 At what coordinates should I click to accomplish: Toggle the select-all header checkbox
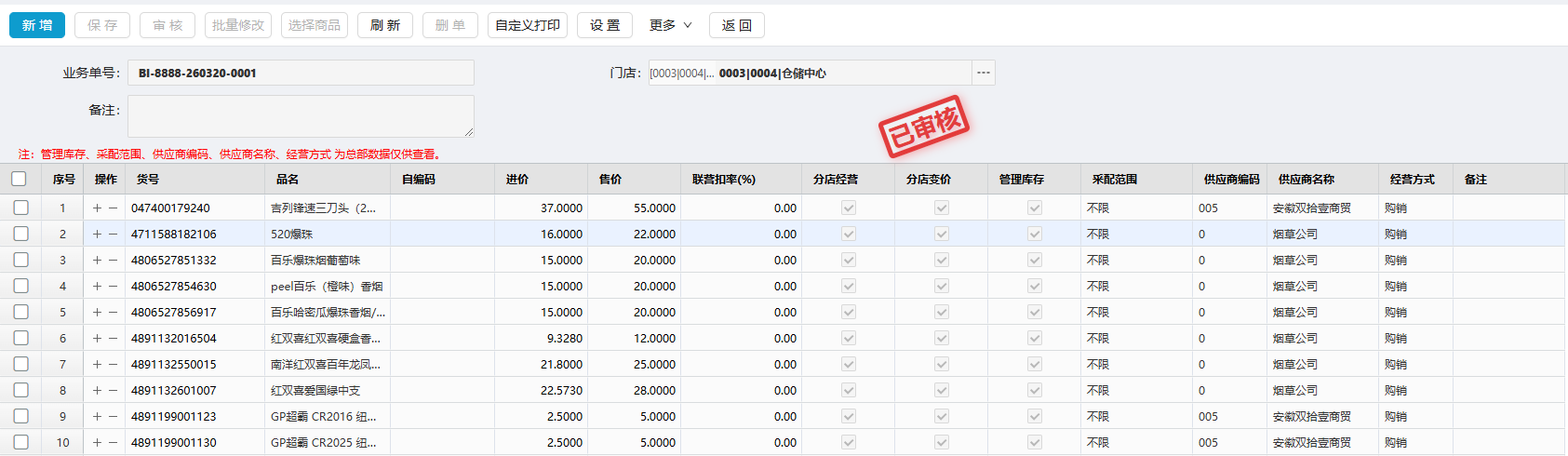[x=20, y=179]
